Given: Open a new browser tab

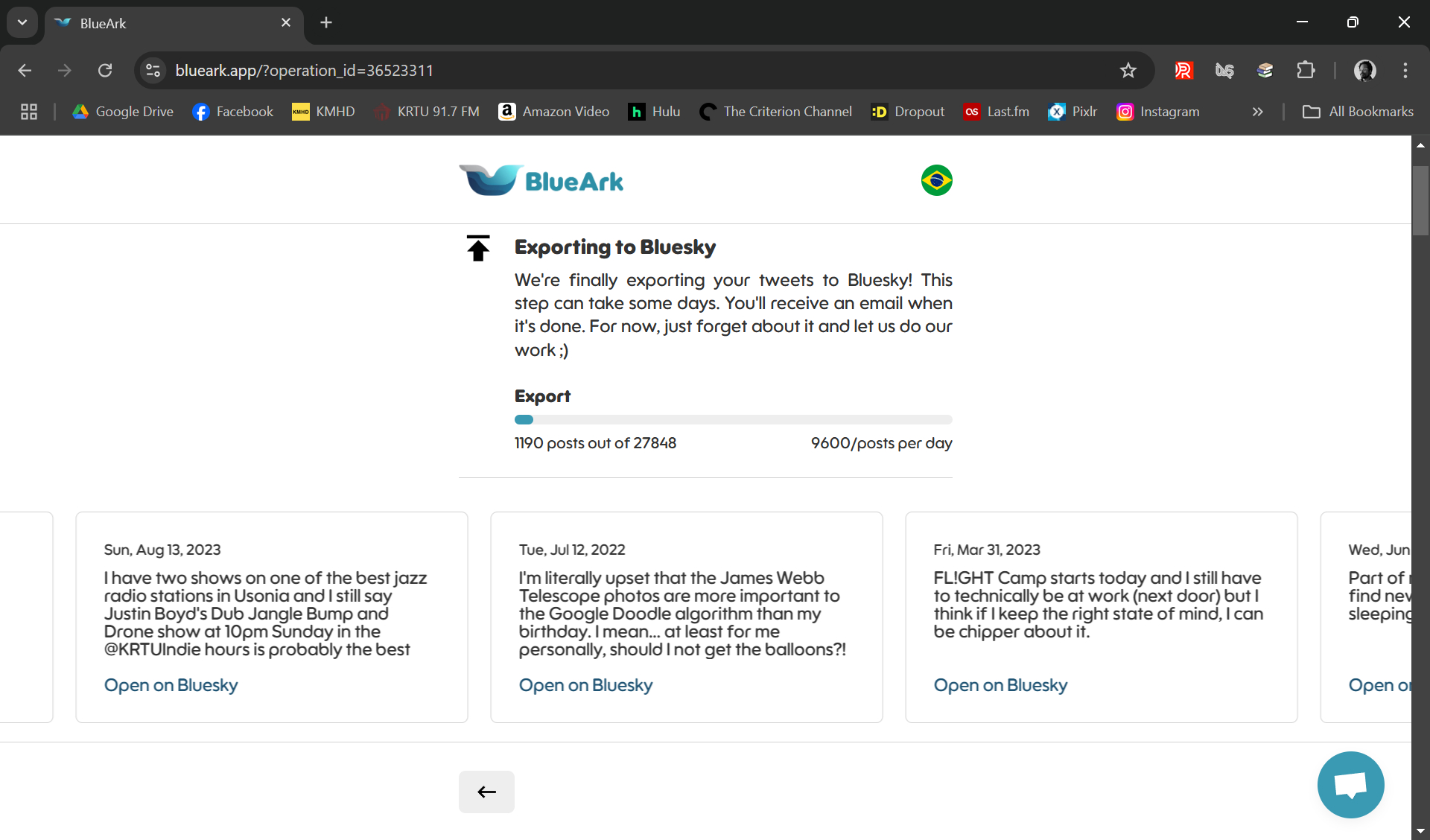Looking at the screenshot, I should tap(326, 22).
